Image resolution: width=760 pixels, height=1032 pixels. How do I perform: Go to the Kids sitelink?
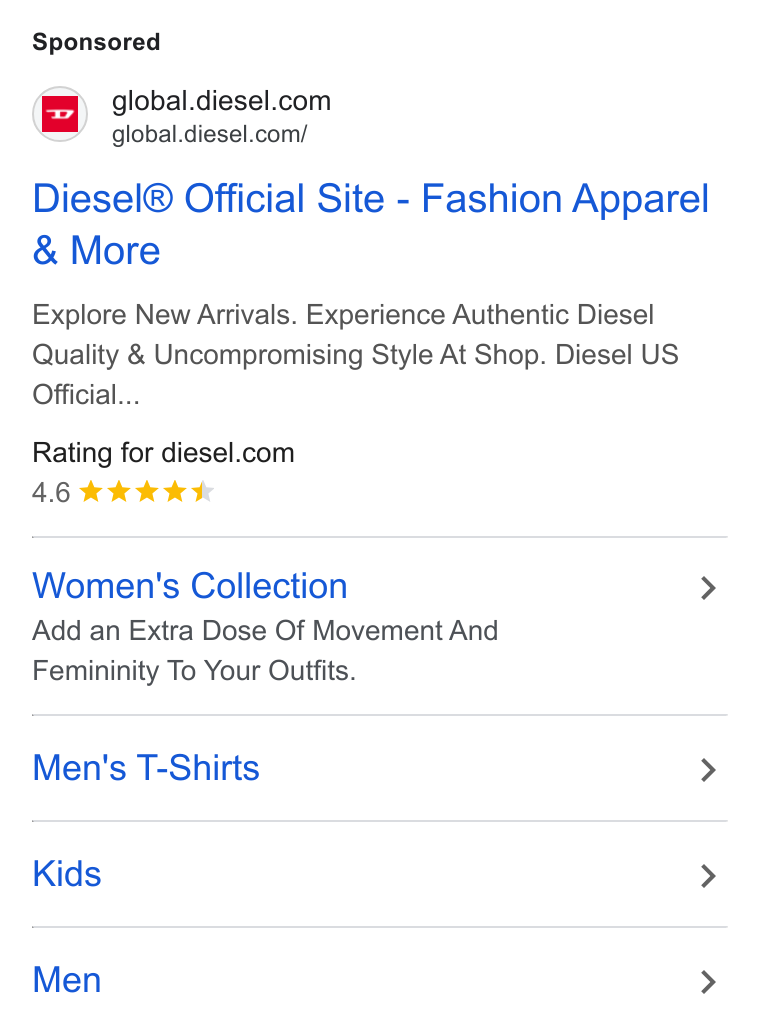click(66, 874)
